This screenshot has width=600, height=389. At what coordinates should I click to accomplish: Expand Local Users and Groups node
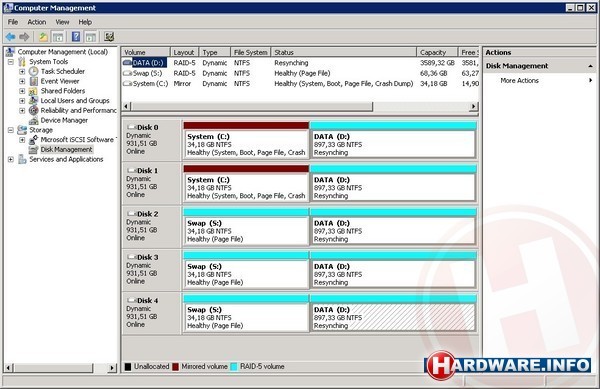[x=22, y=101]
